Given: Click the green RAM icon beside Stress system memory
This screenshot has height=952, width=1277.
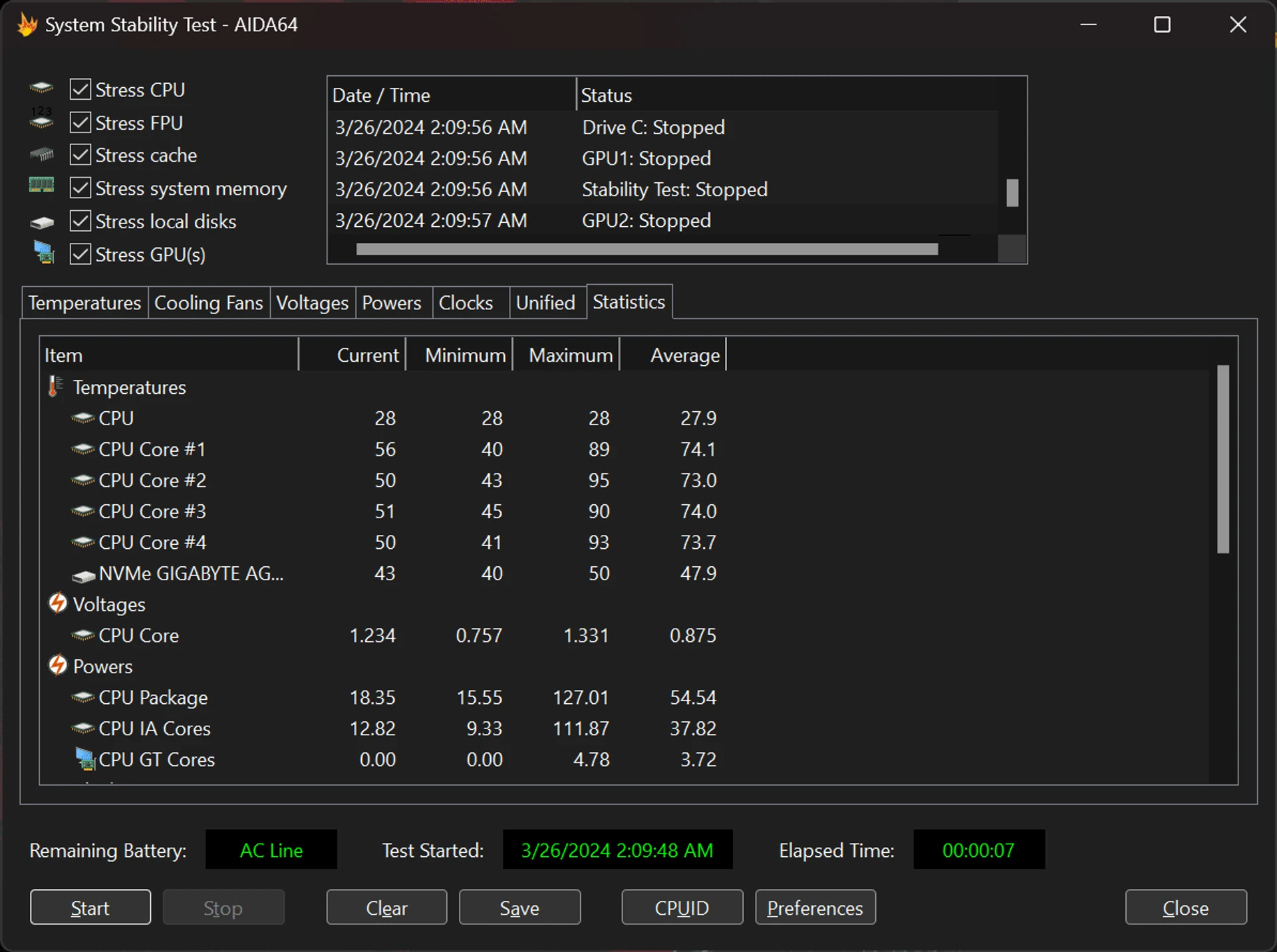Looking at the screenshot, I should [41, 184].
